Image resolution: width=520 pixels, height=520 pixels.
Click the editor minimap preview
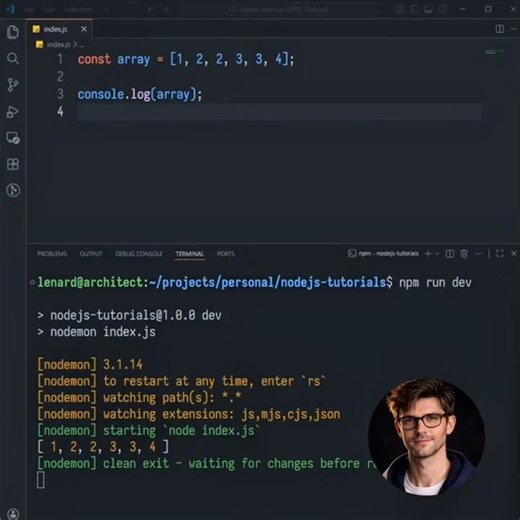click(x=494, y=52)
